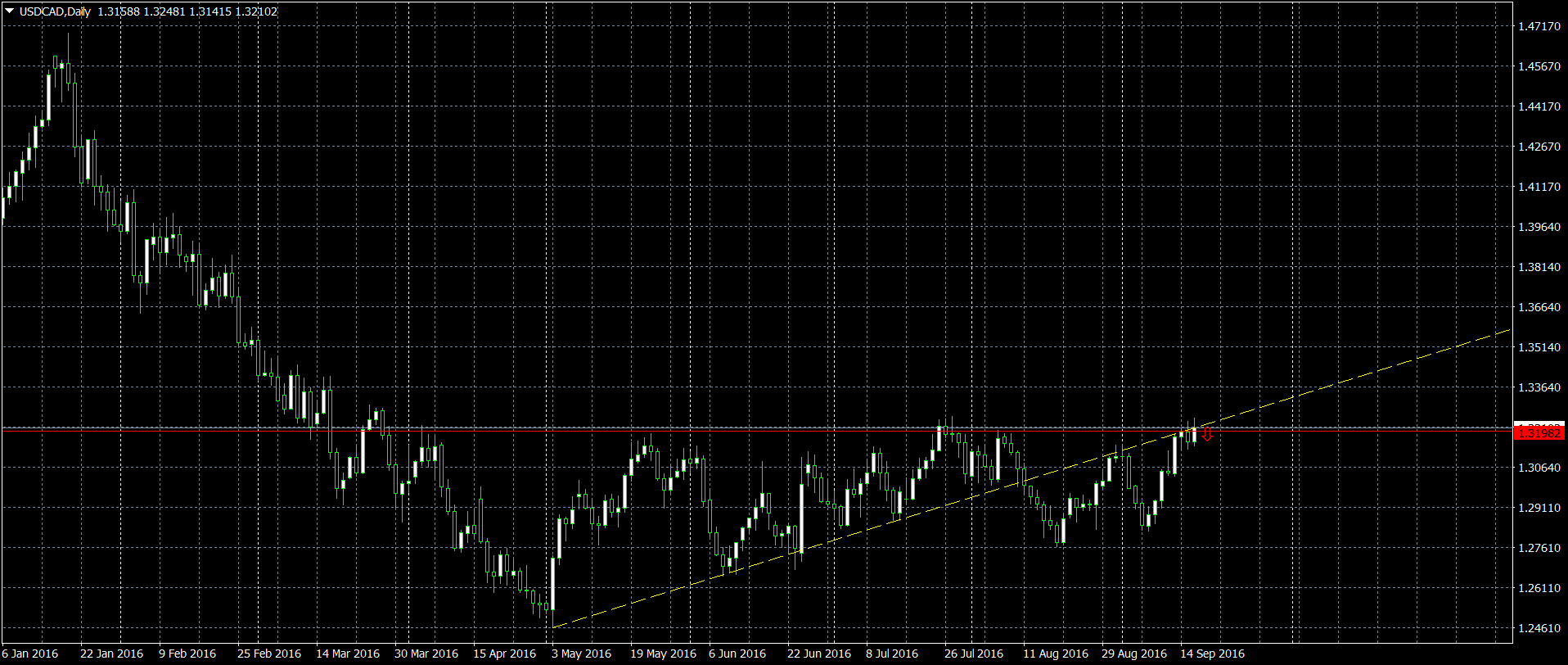Click the 26 Jul 2016 date label
Image resolution: width=1568 pixels, height=665 pixels.
[974, 654]
